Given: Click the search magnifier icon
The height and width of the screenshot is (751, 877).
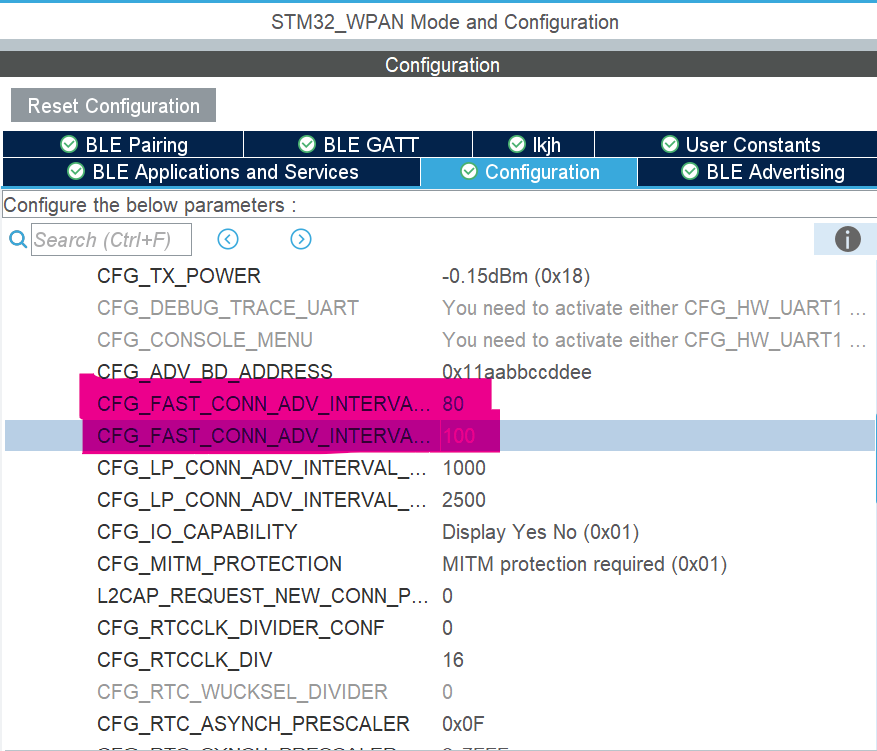Looking at the screenshot, I should pyautogui.click(x=18, y=239).
